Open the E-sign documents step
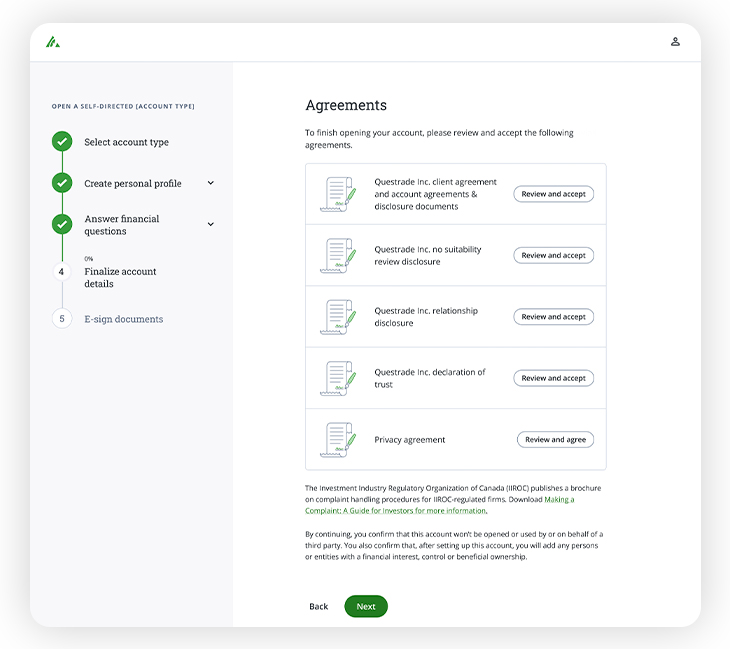 click(123, 319)
